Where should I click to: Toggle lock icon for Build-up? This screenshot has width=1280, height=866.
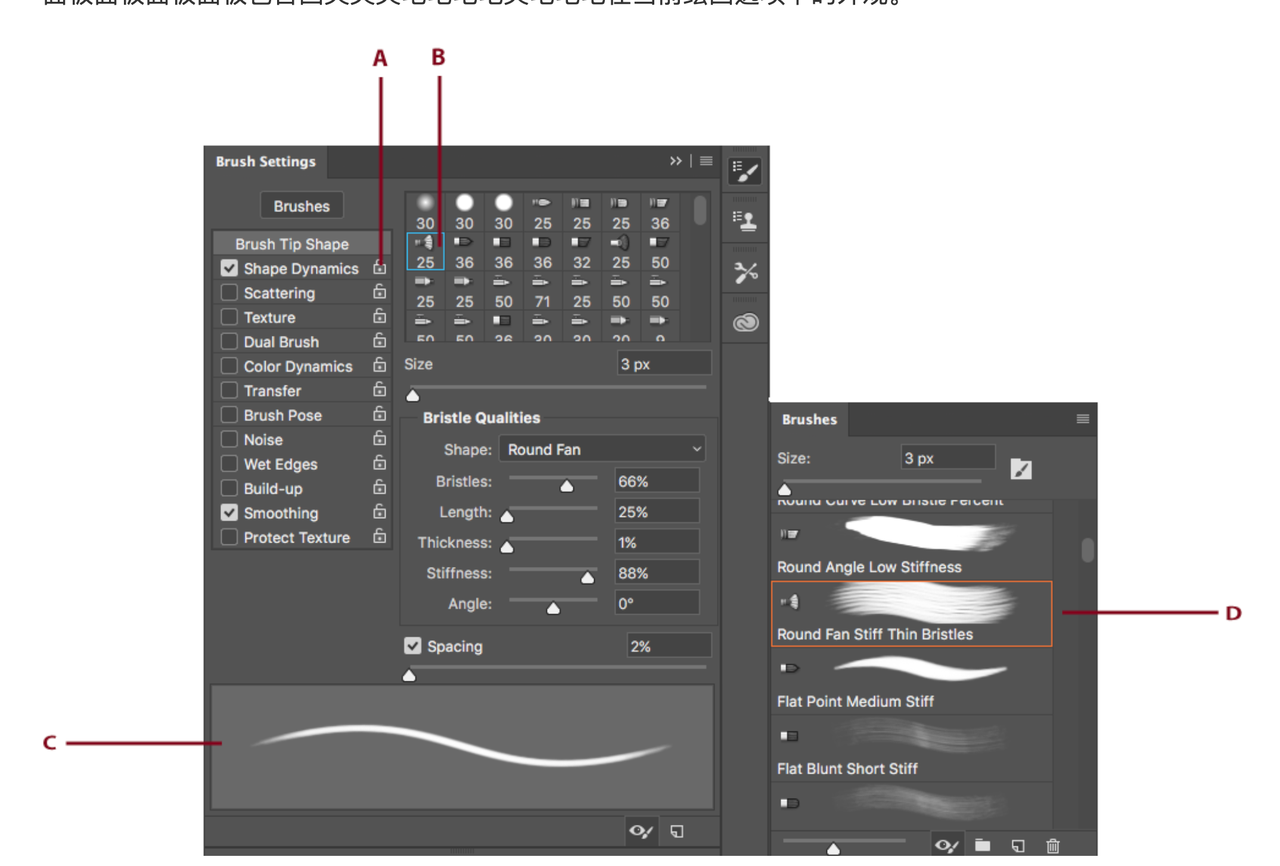[x=379, y=487]
